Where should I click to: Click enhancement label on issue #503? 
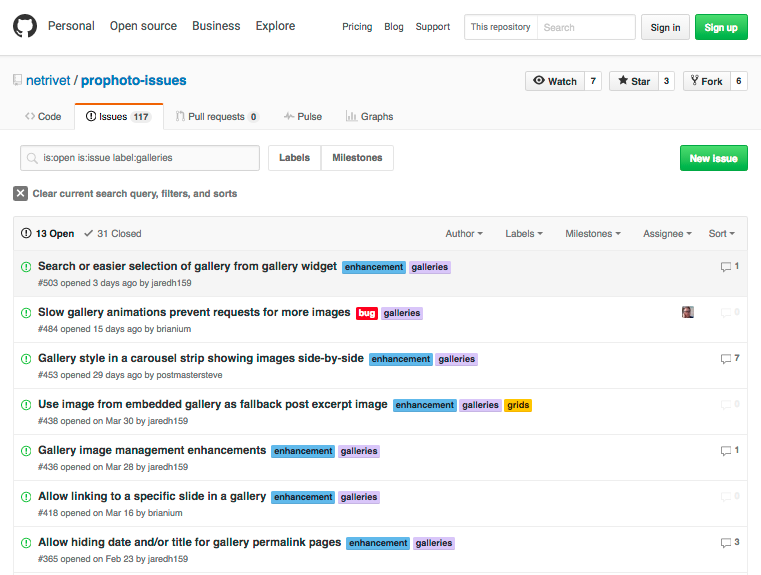point(374,267)
